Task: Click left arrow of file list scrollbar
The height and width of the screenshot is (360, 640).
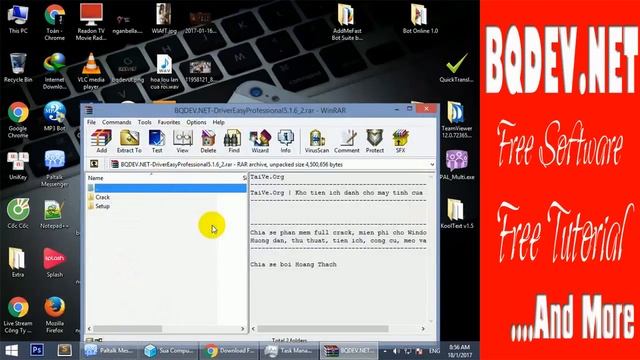Action: [x=90, y=329]
